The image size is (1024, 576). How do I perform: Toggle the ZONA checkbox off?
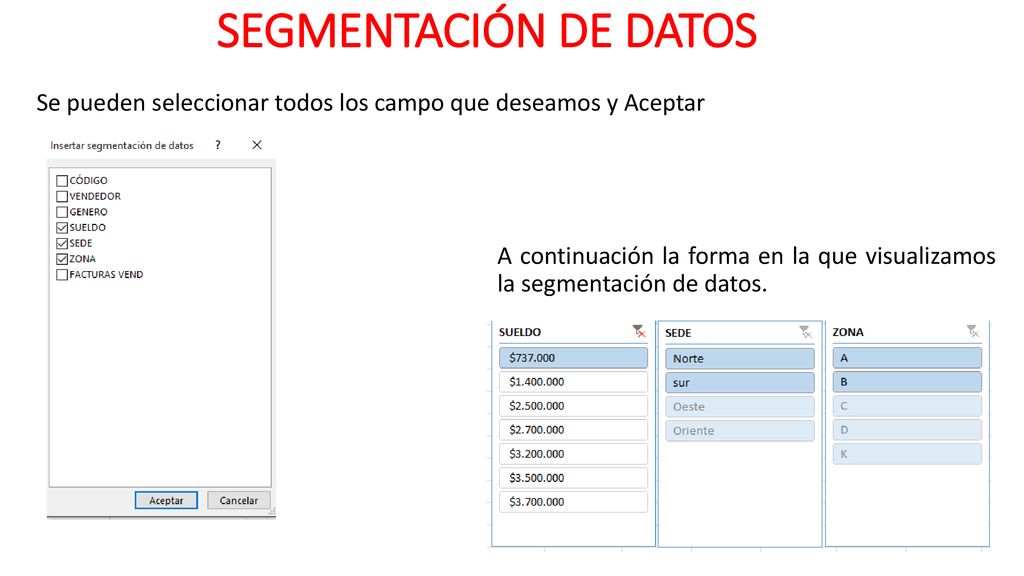coord(62,259)
